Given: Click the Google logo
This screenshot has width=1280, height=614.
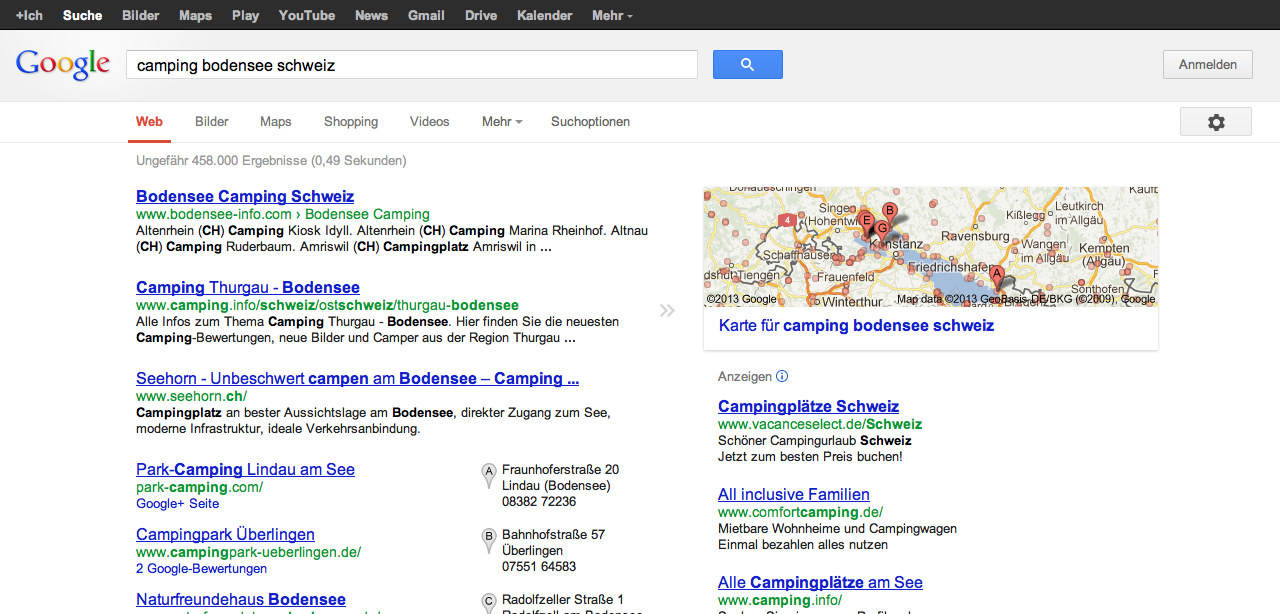Looking at the screenshot, I should (62, 64).
